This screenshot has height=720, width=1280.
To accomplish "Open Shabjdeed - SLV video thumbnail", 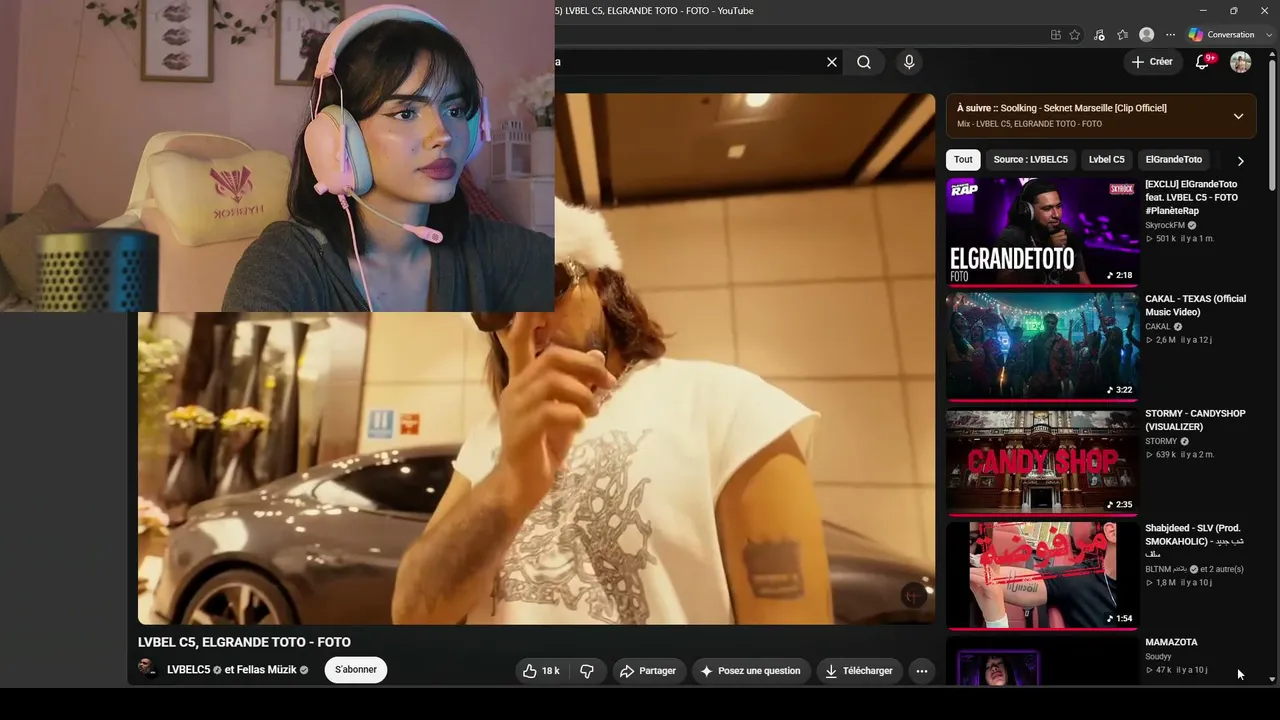I will [1042, 575].
